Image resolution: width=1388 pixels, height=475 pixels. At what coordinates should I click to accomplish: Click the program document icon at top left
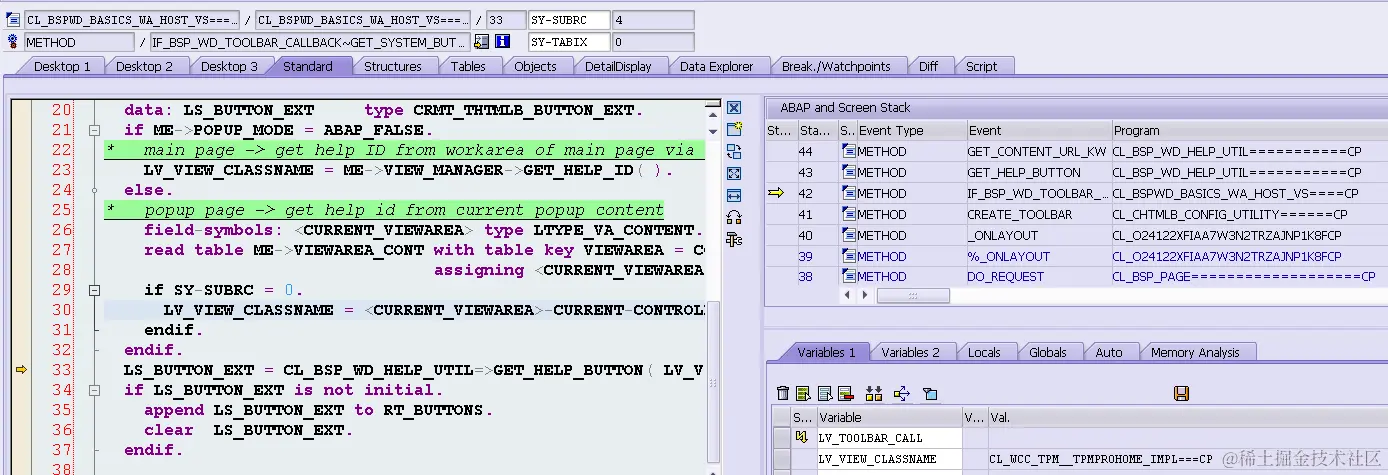tap(12, 20)
